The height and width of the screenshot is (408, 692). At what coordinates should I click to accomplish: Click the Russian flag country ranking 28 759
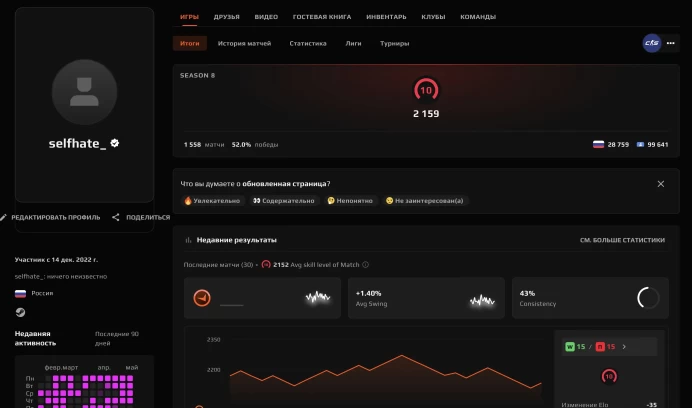point(611,144)
